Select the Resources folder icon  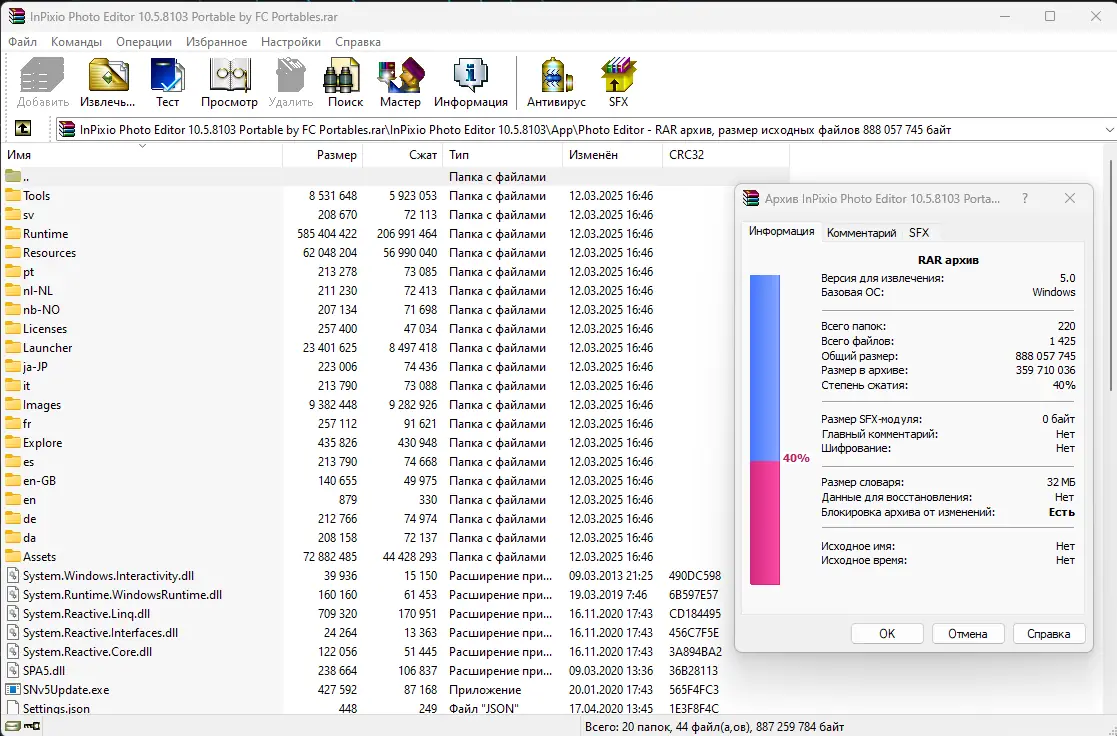(x=12, y=252)
